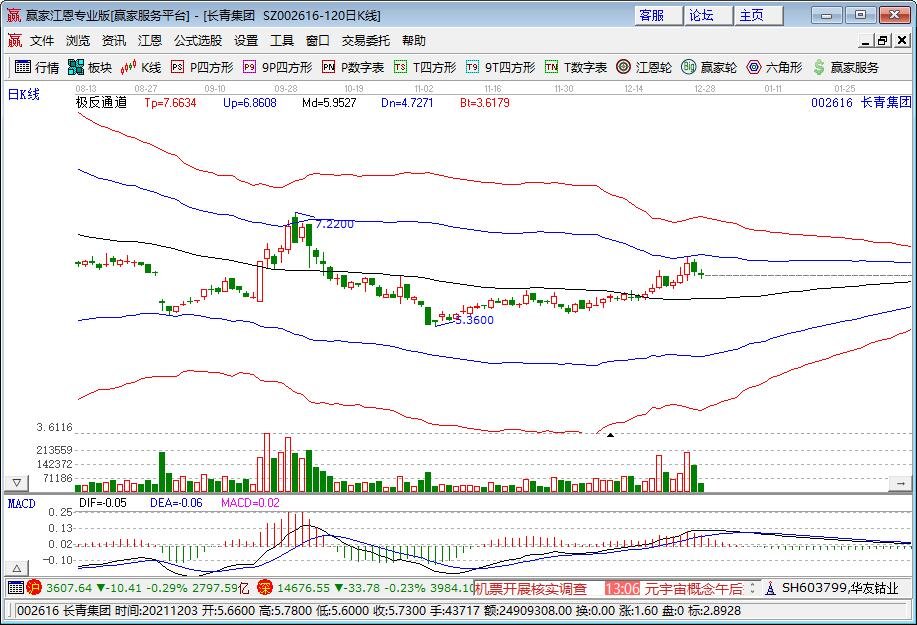Open 江恩轮 Gann wheel tool
917x625 pixels.
(x=644, y=67)
